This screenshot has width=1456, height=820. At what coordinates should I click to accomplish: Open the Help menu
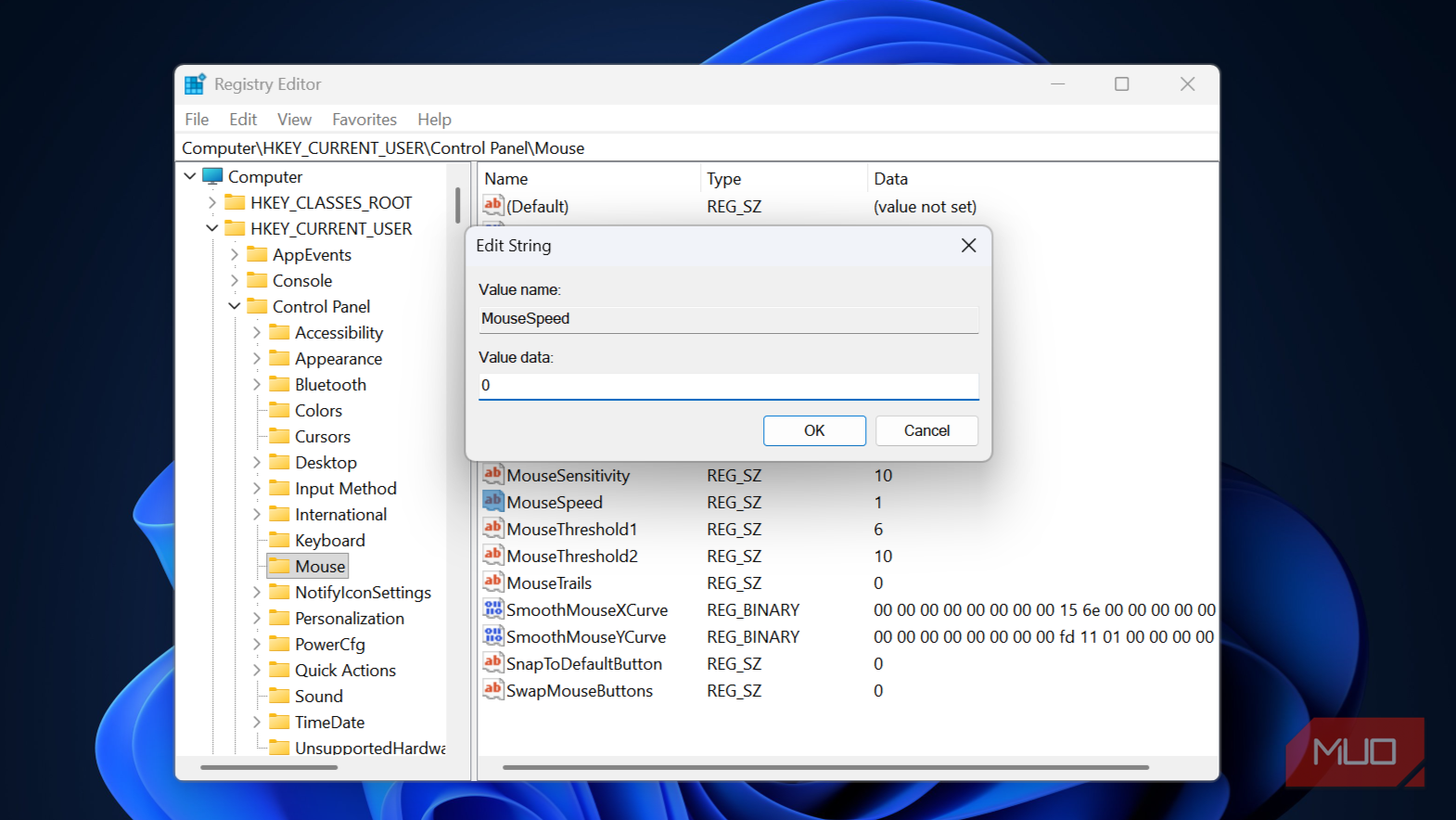click(434, 120)
